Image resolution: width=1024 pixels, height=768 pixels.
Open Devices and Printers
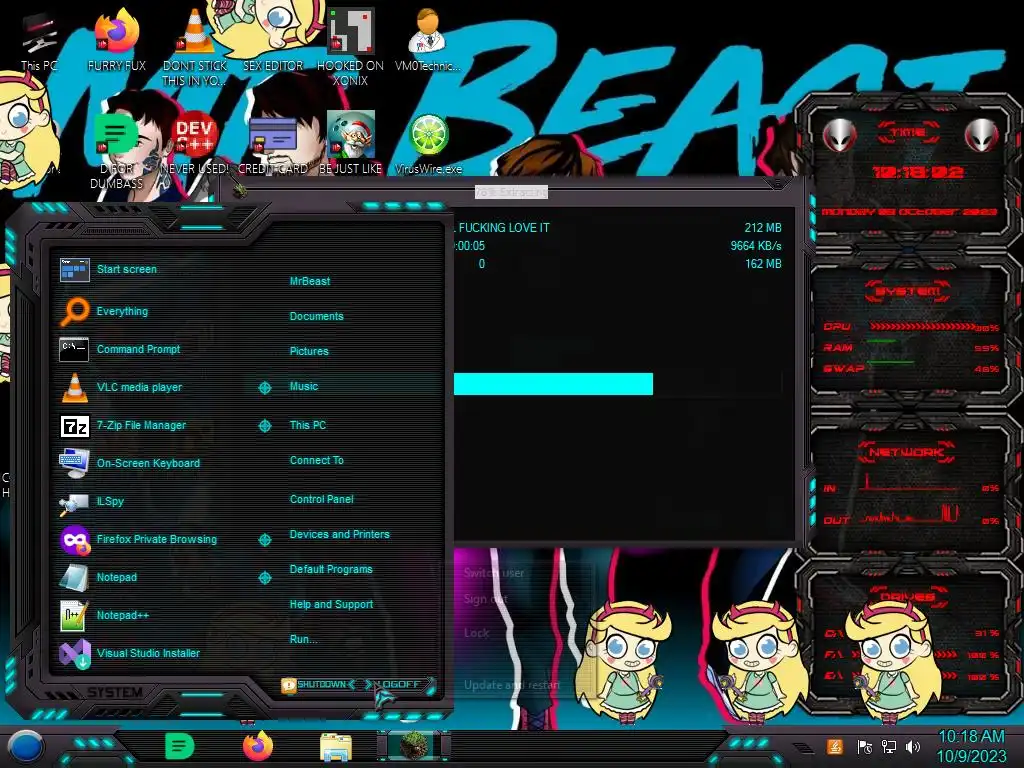pyautogui.click(x=340, y=534)
